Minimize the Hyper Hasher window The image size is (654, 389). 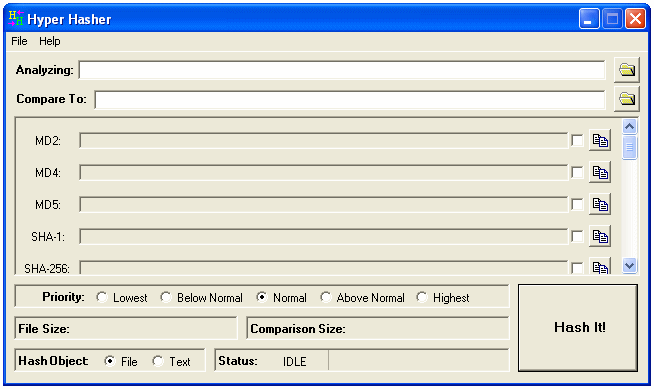pyautogui.click(x=589, y=19)
